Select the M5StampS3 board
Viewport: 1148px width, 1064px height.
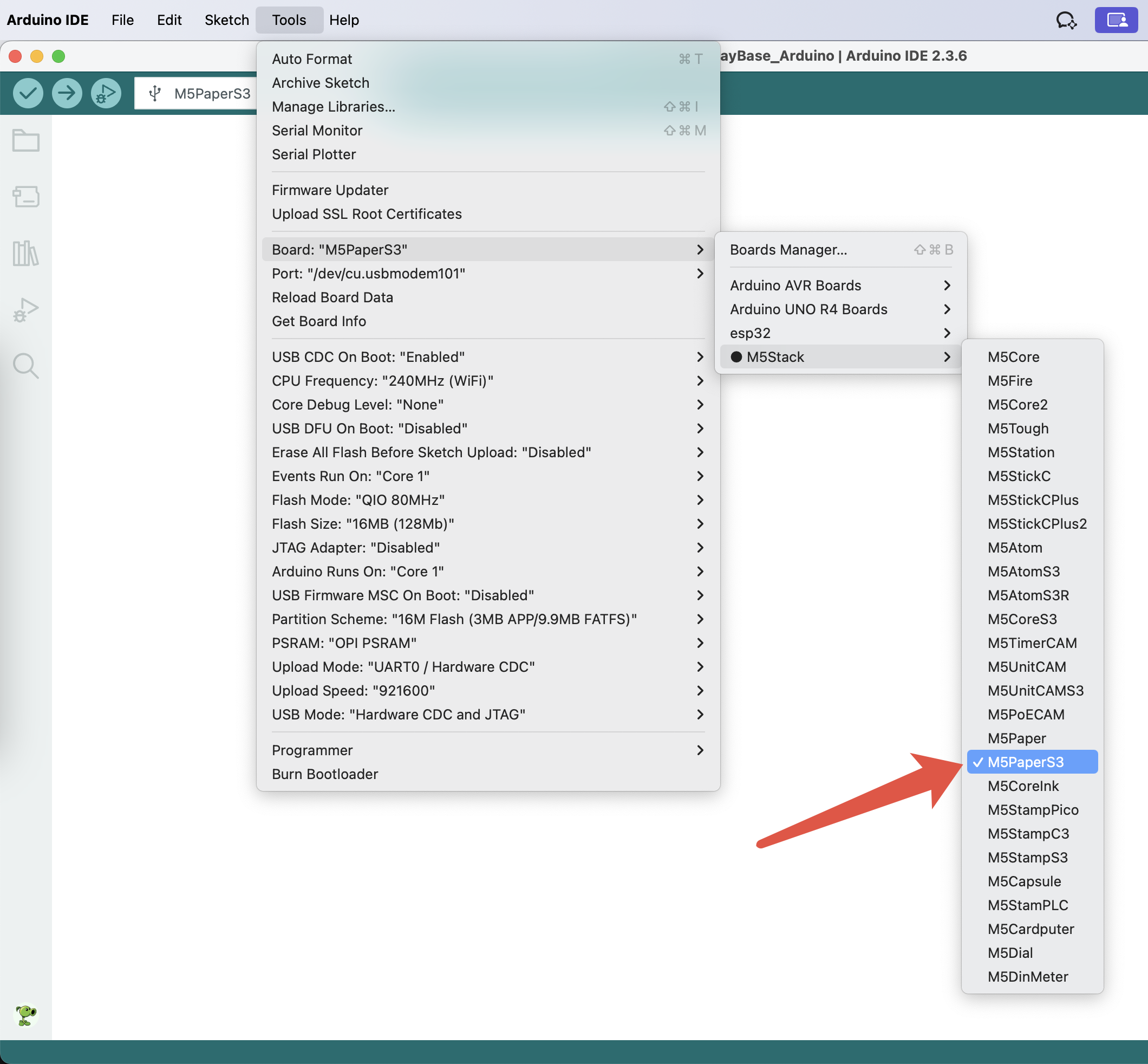[x=1032, y=858]
